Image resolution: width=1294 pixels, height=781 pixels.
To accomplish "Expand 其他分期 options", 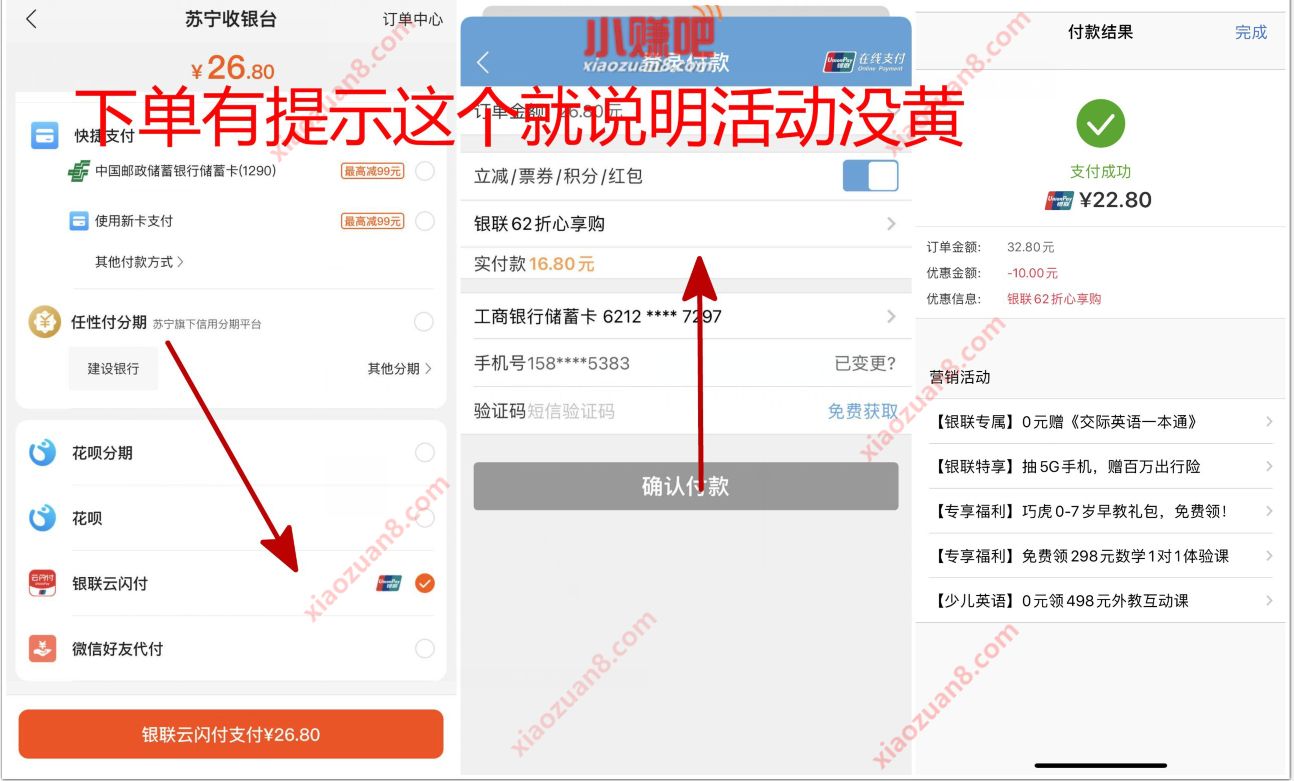I will tap(400, 369).
